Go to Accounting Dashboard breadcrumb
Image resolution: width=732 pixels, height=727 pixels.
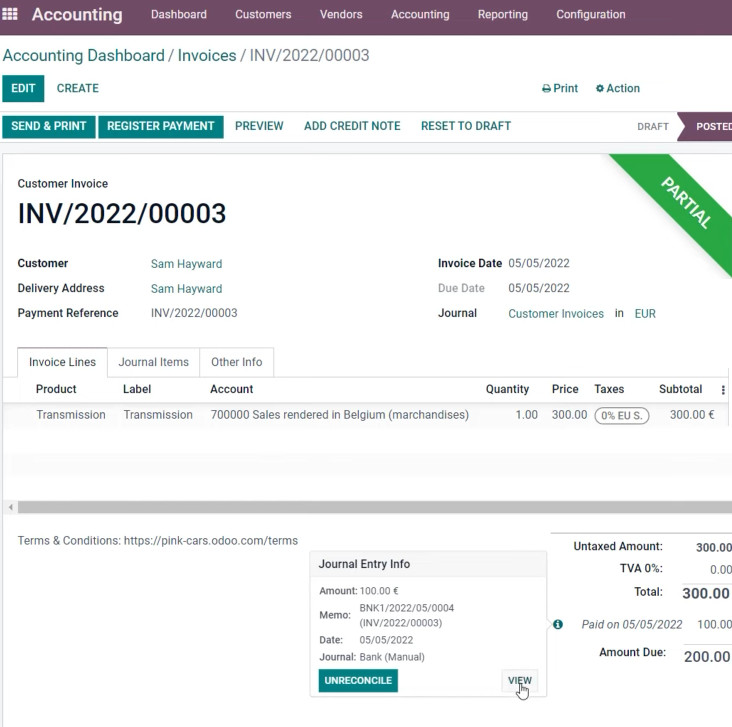coord(84,56)
